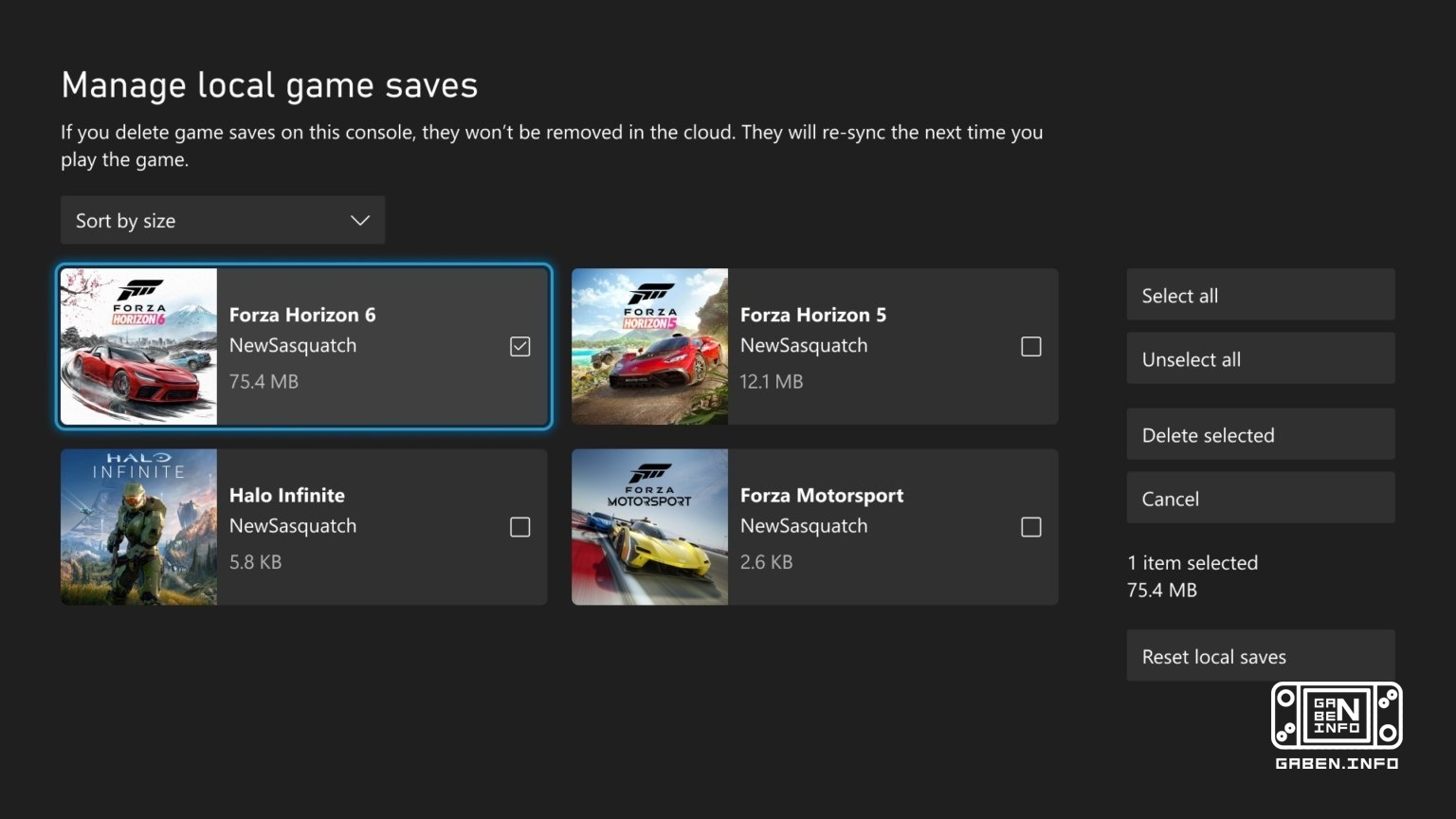The width and height of the screenshot is (1456, 819).
Task: Click NewSasquatch under Halo Infinite
Action: [293, 525]
